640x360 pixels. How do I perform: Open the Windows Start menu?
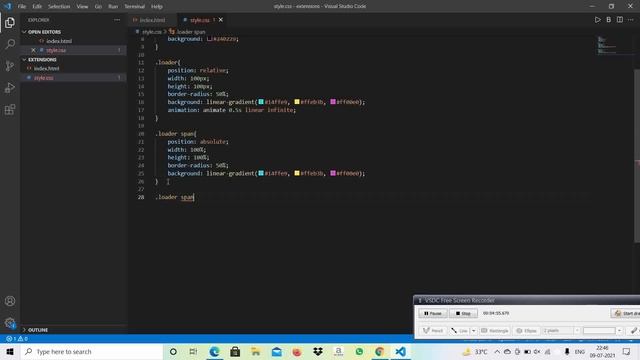[10, 351]
